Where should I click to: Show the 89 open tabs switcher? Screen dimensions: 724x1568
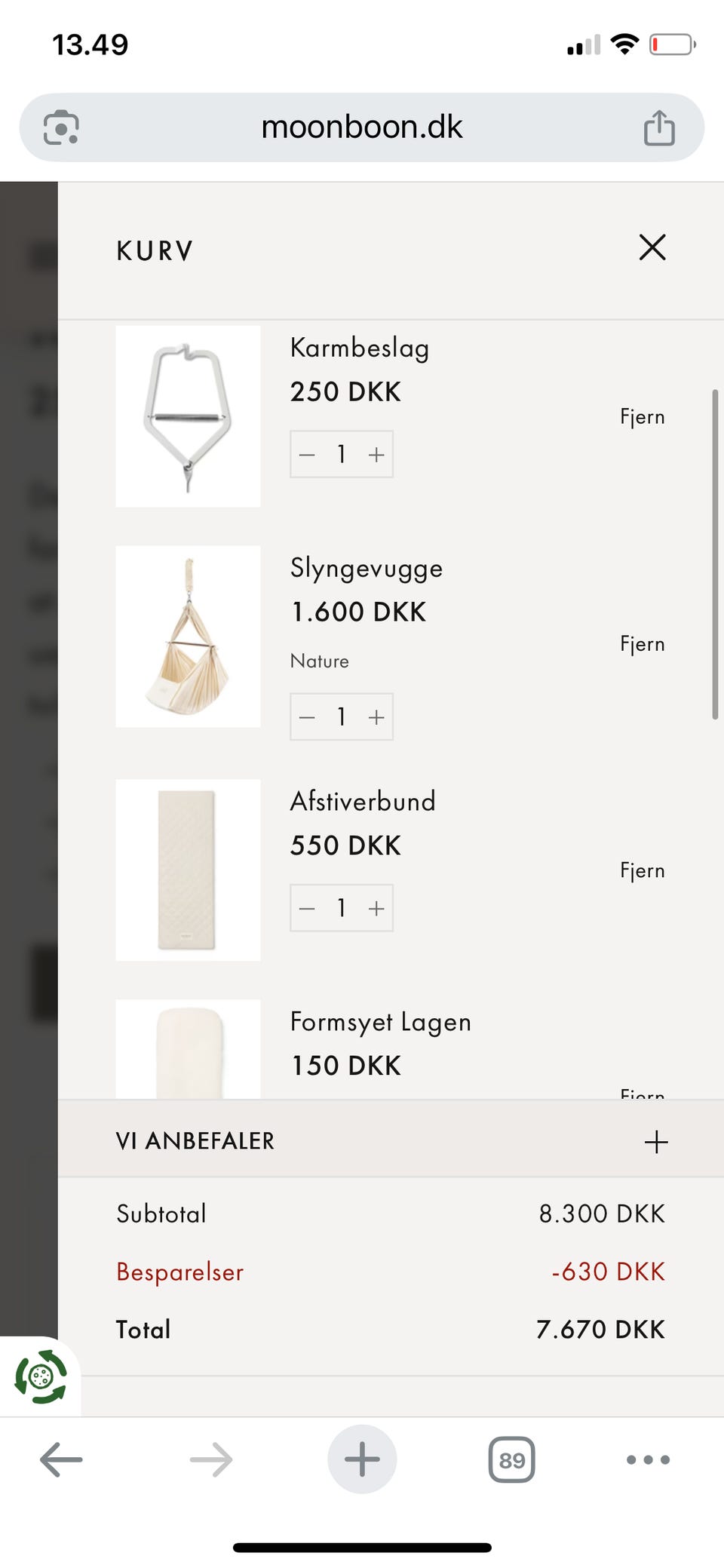click(512, 1459)
